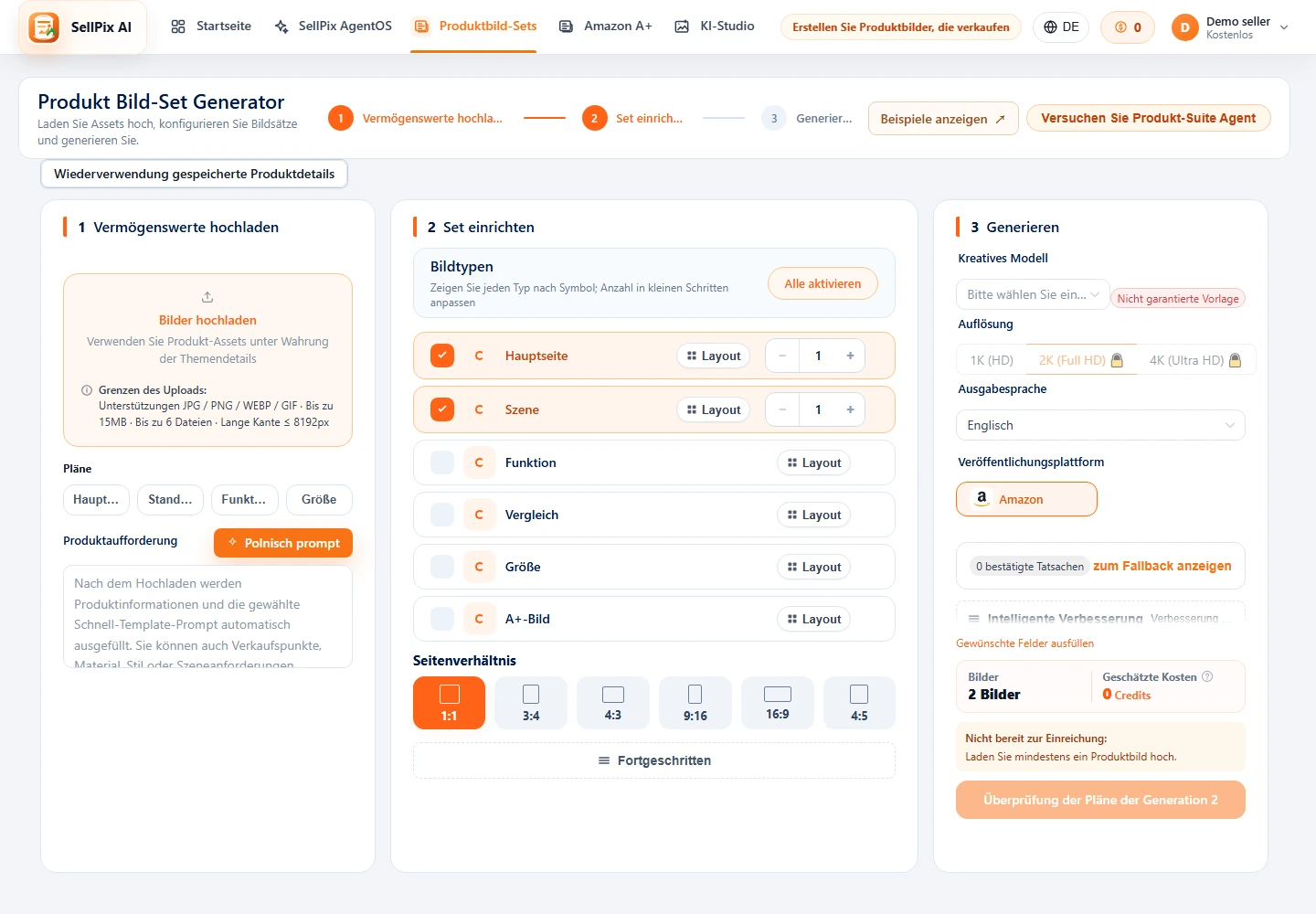This screenshot has width=1316, height=914.
Task: Enable the Funktion image type checkbox
Action: 442,462
